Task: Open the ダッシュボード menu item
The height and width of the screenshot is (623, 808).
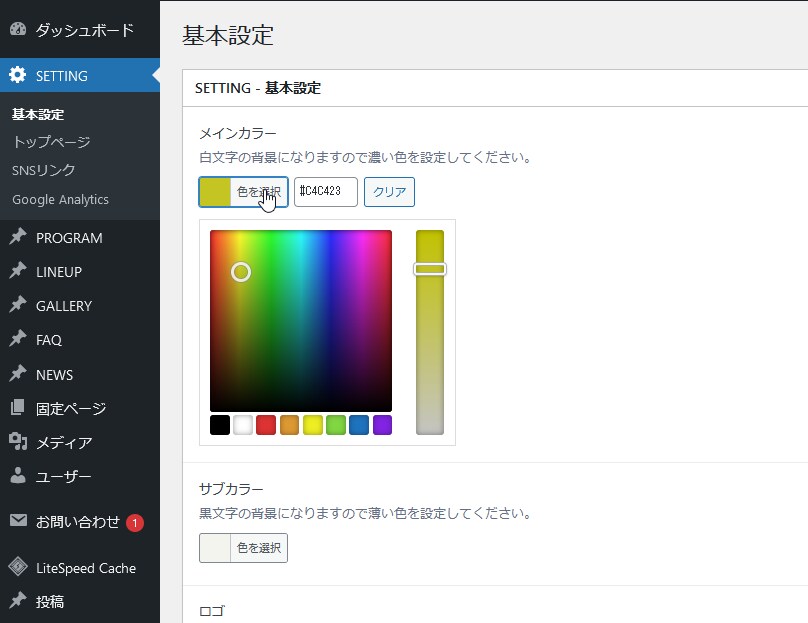Action: 80,29
